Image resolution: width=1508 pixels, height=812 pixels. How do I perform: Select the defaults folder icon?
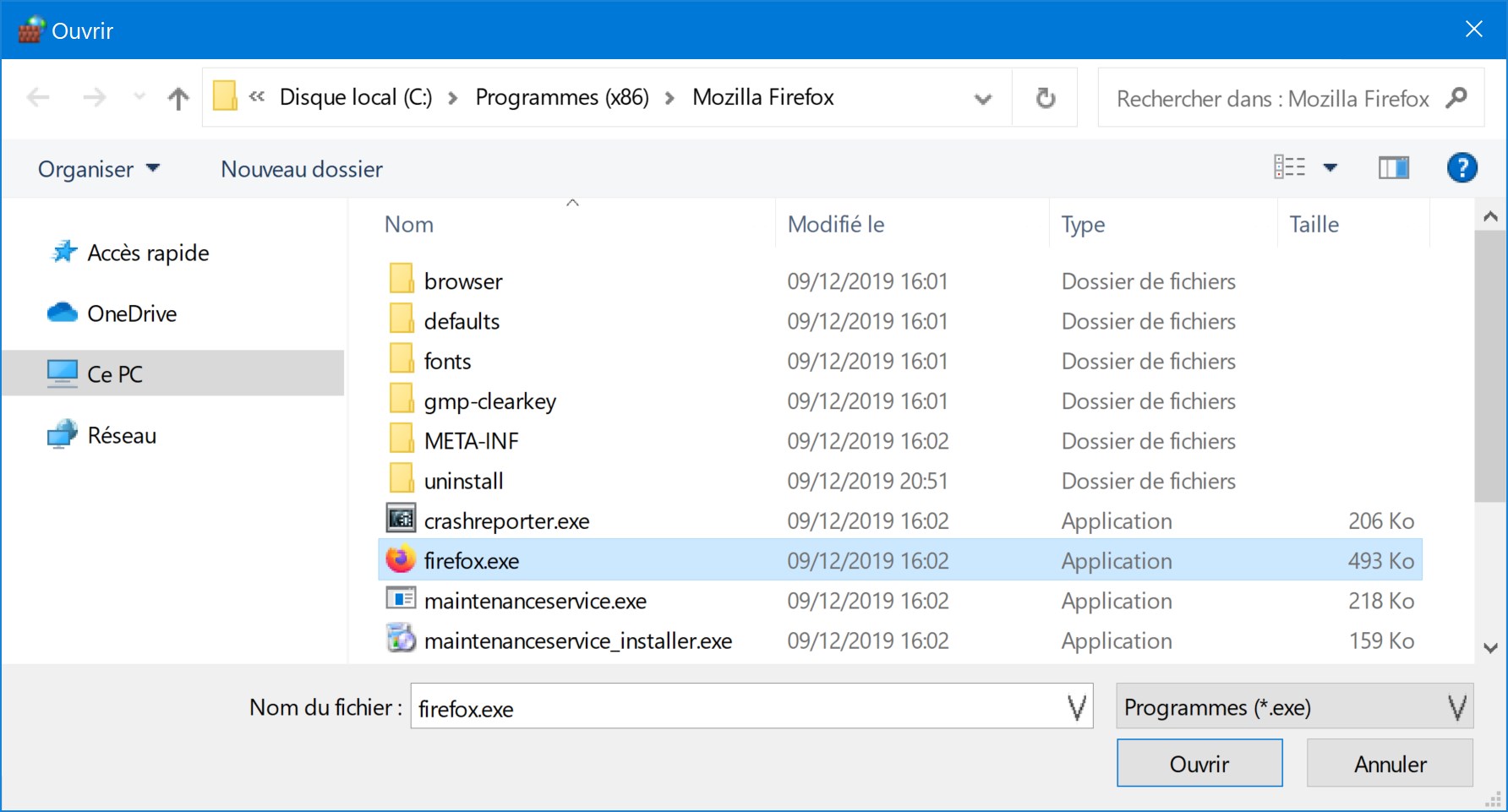(x=402, y=319)
